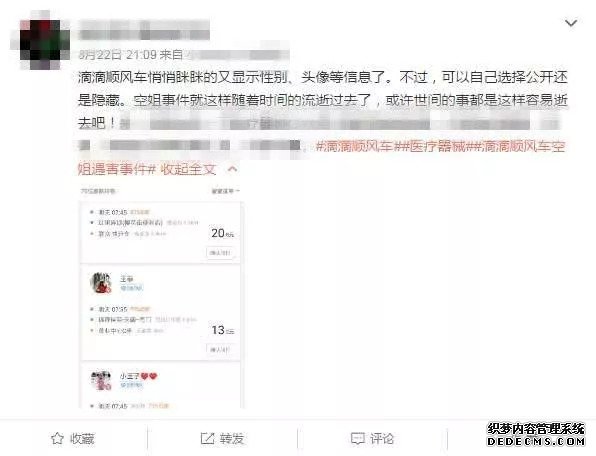Click the 转发 share icon

207,439
